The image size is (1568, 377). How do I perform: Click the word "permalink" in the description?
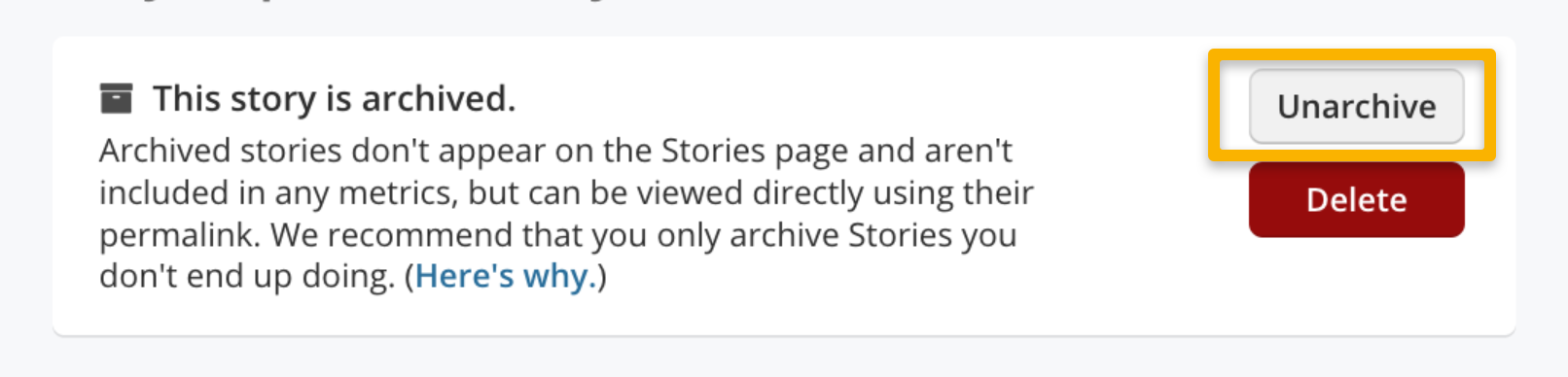180,235
